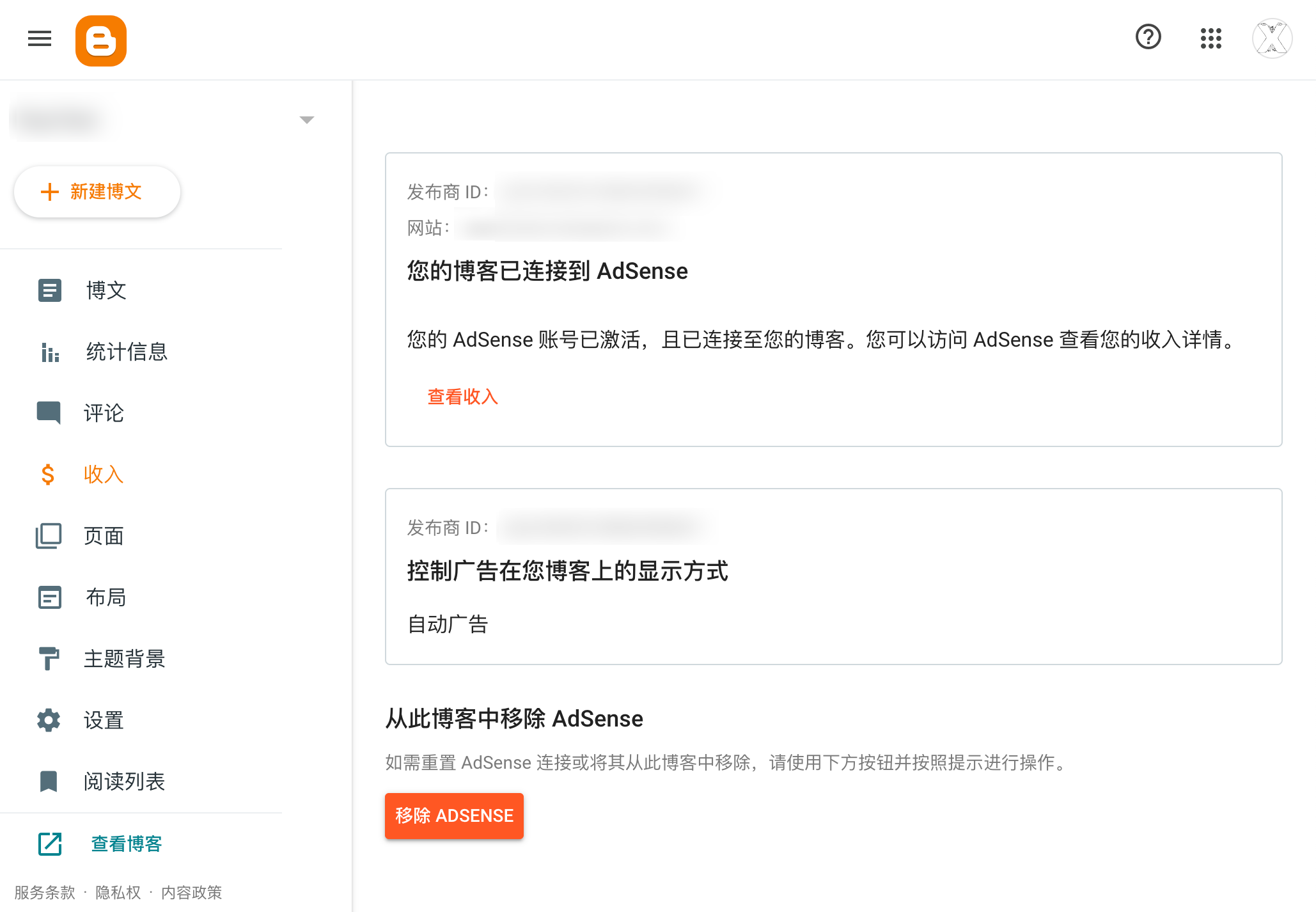Click the Blogger logo

coord(100,40)
